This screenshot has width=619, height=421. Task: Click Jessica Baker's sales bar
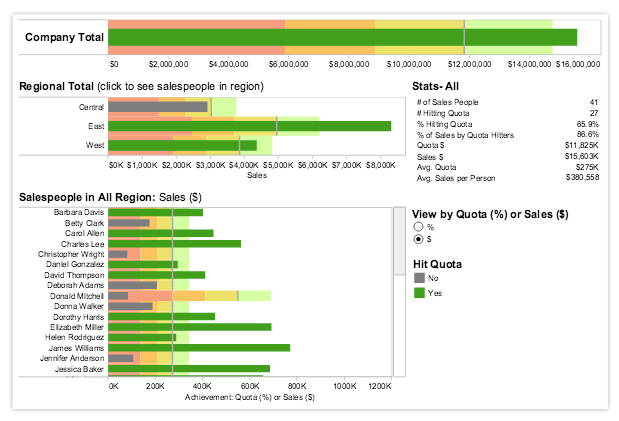pyautogui.click(x=188, y=368)
